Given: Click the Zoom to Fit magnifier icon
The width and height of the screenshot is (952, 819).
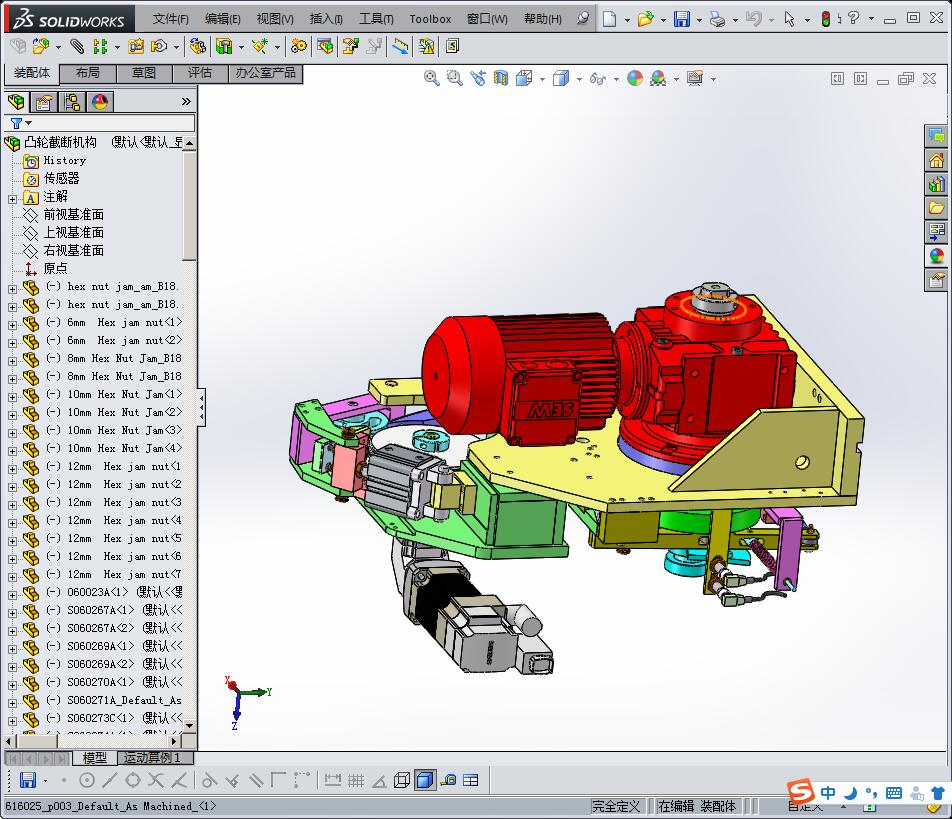Looking at the screenshot, I should click(x=432, y=78).
